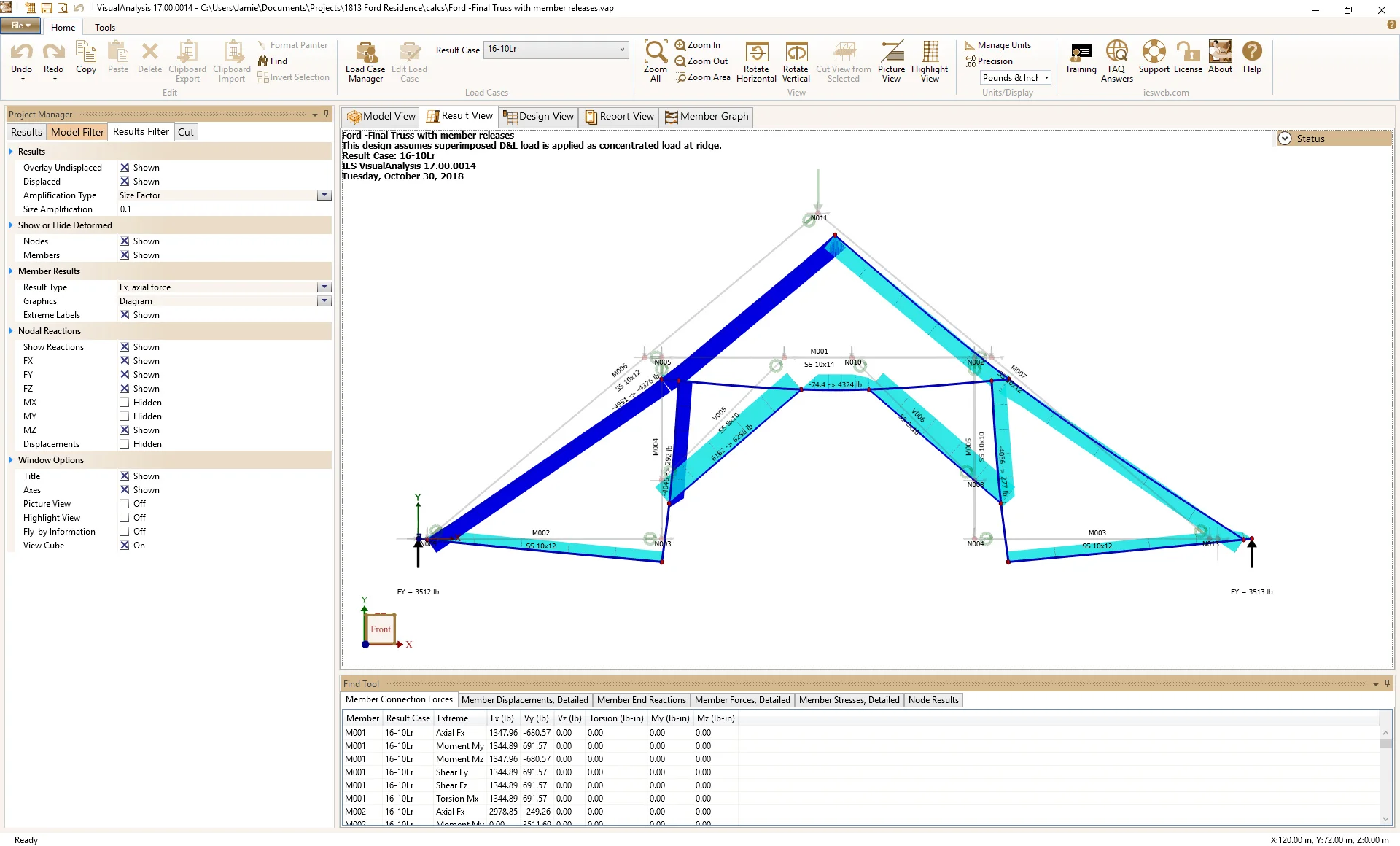Switch to Member End Reactions table

pos(641,699)
